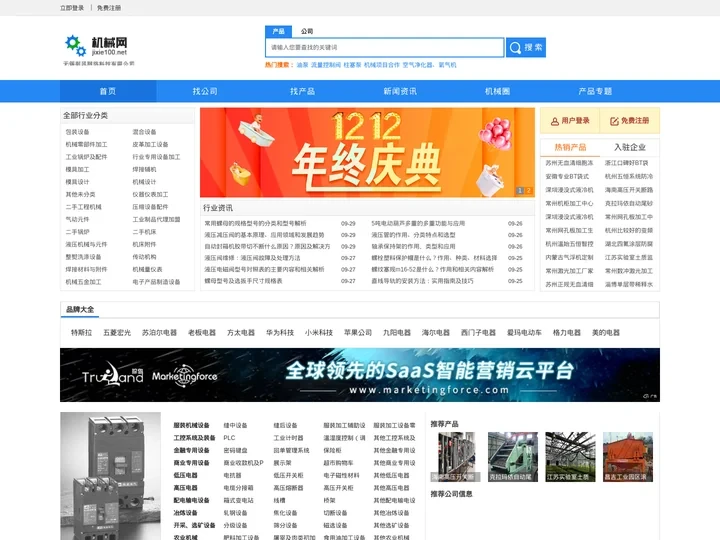
Task: Open the 新闻资讯 nav item
Action: [x=400, y=91]
